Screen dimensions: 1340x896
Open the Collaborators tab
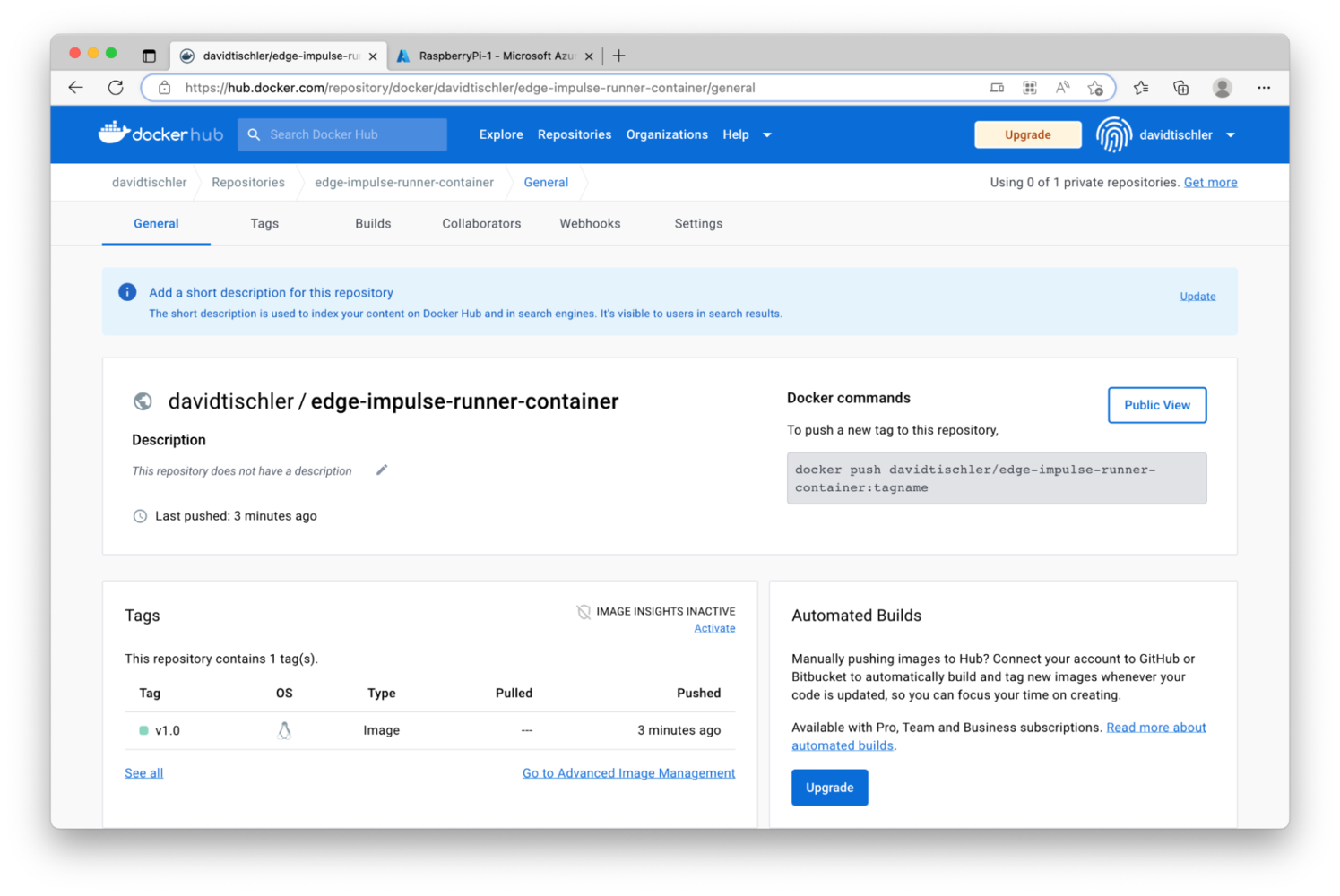(481, 224)
